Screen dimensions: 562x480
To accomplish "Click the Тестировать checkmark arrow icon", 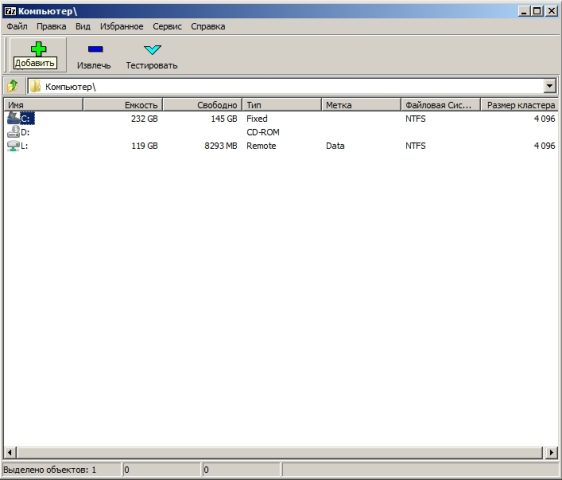I will click(152, 49).
